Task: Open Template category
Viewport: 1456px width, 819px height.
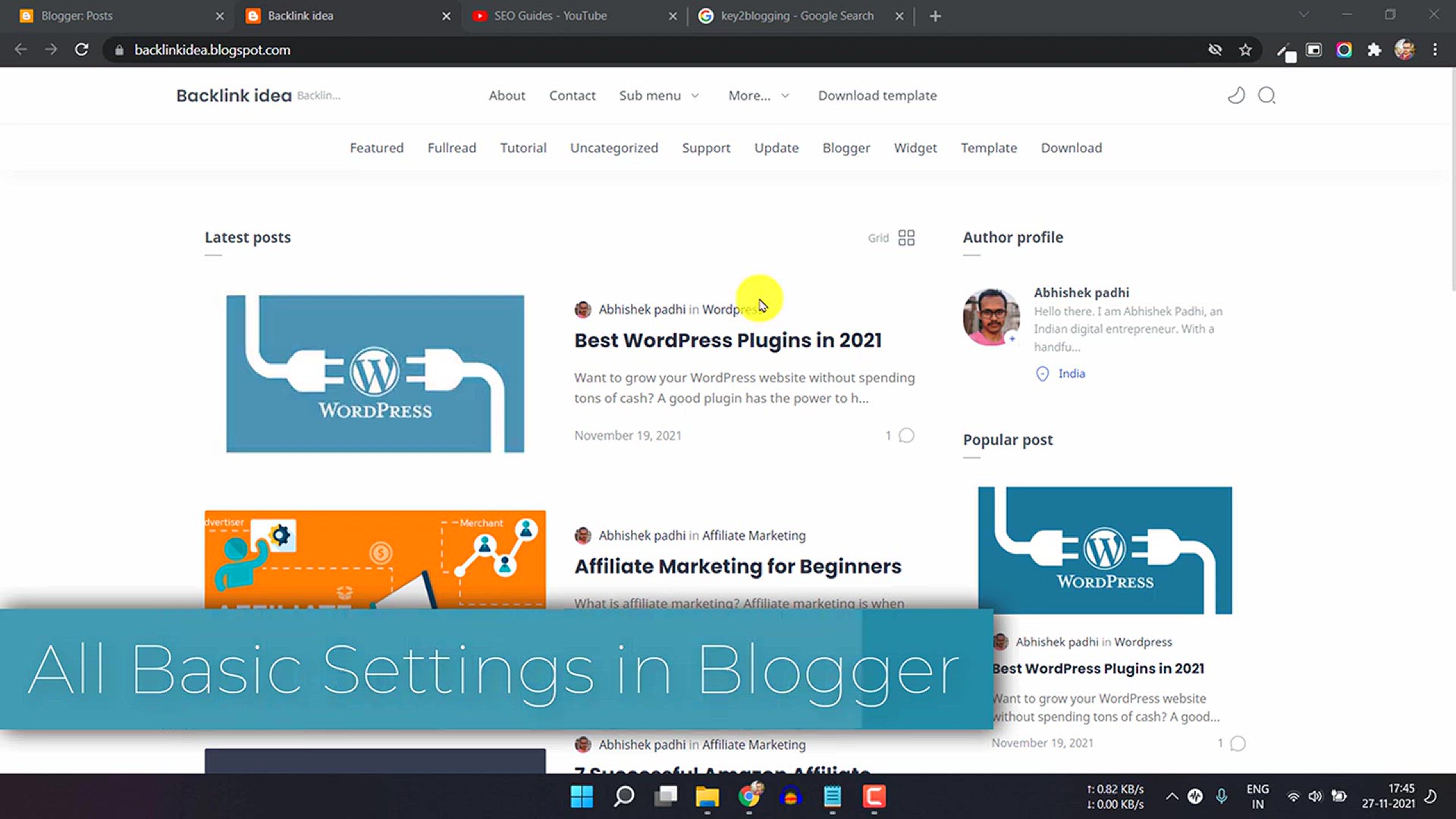Action: [x=989, y=148]
